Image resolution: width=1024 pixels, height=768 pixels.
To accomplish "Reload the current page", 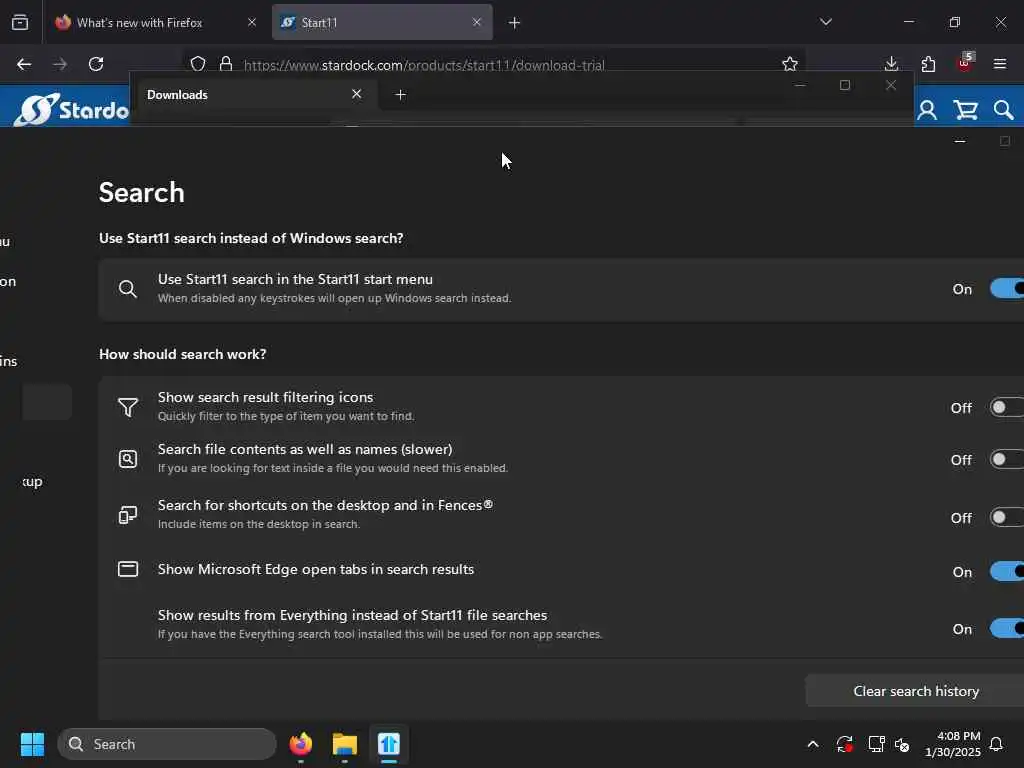I will coord(96,64).
